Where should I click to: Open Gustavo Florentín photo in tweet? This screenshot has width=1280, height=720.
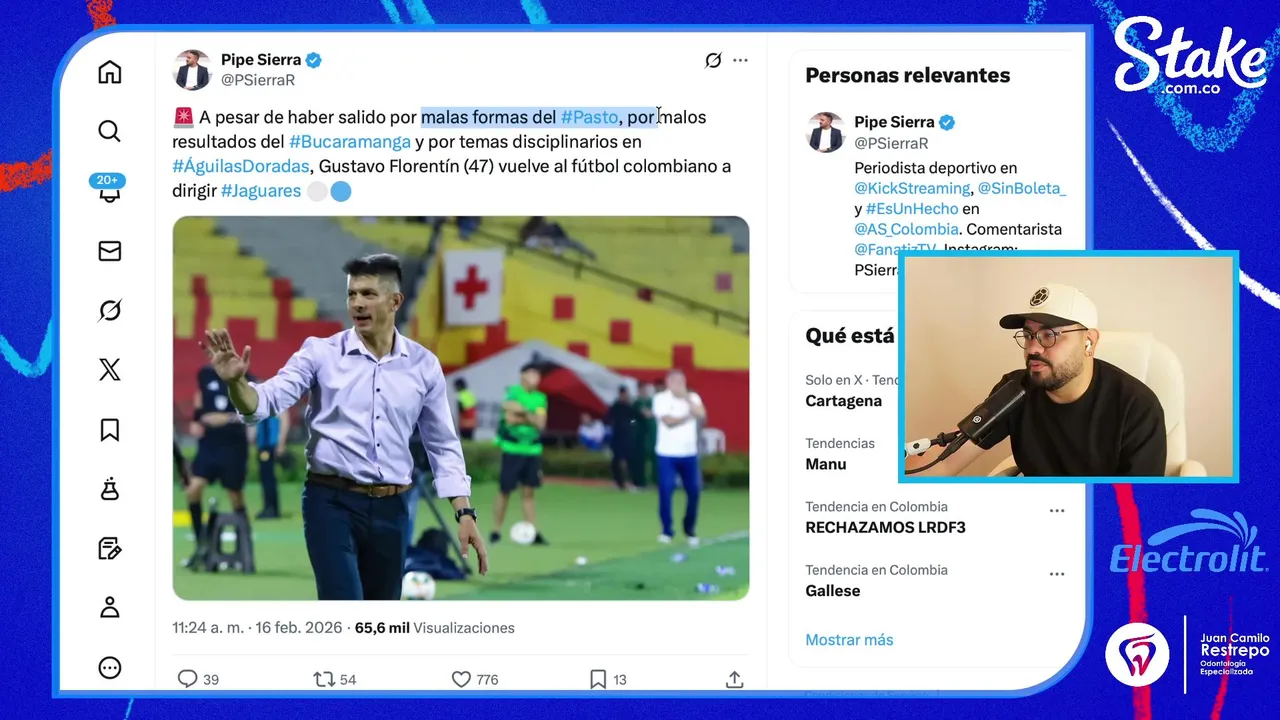click(x=461, y=408)
